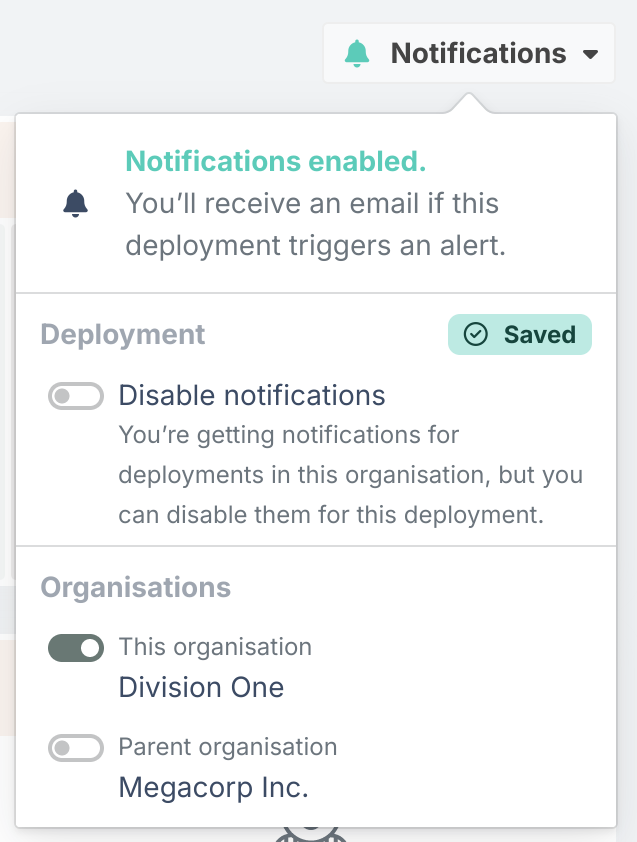Click the Organisations section heading

(x=136, y=587)
